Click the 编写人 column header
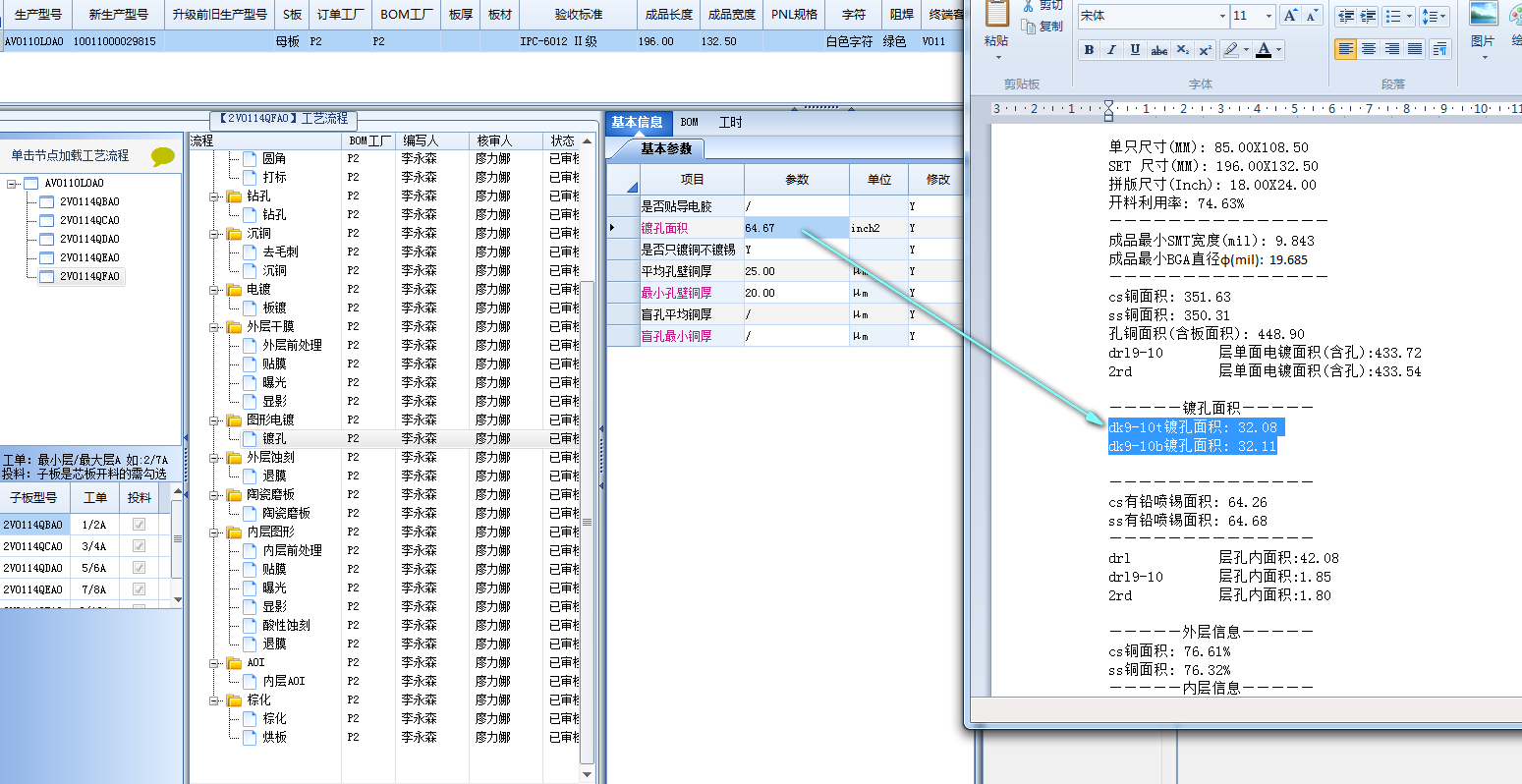Viewport: 1522px width, 784px height. tap(434, 141)
